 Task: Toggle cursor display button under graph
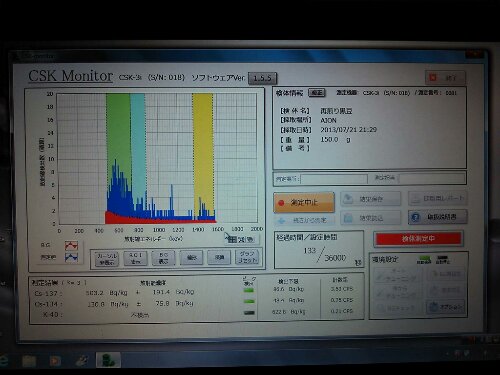click(x=107, y=259)
